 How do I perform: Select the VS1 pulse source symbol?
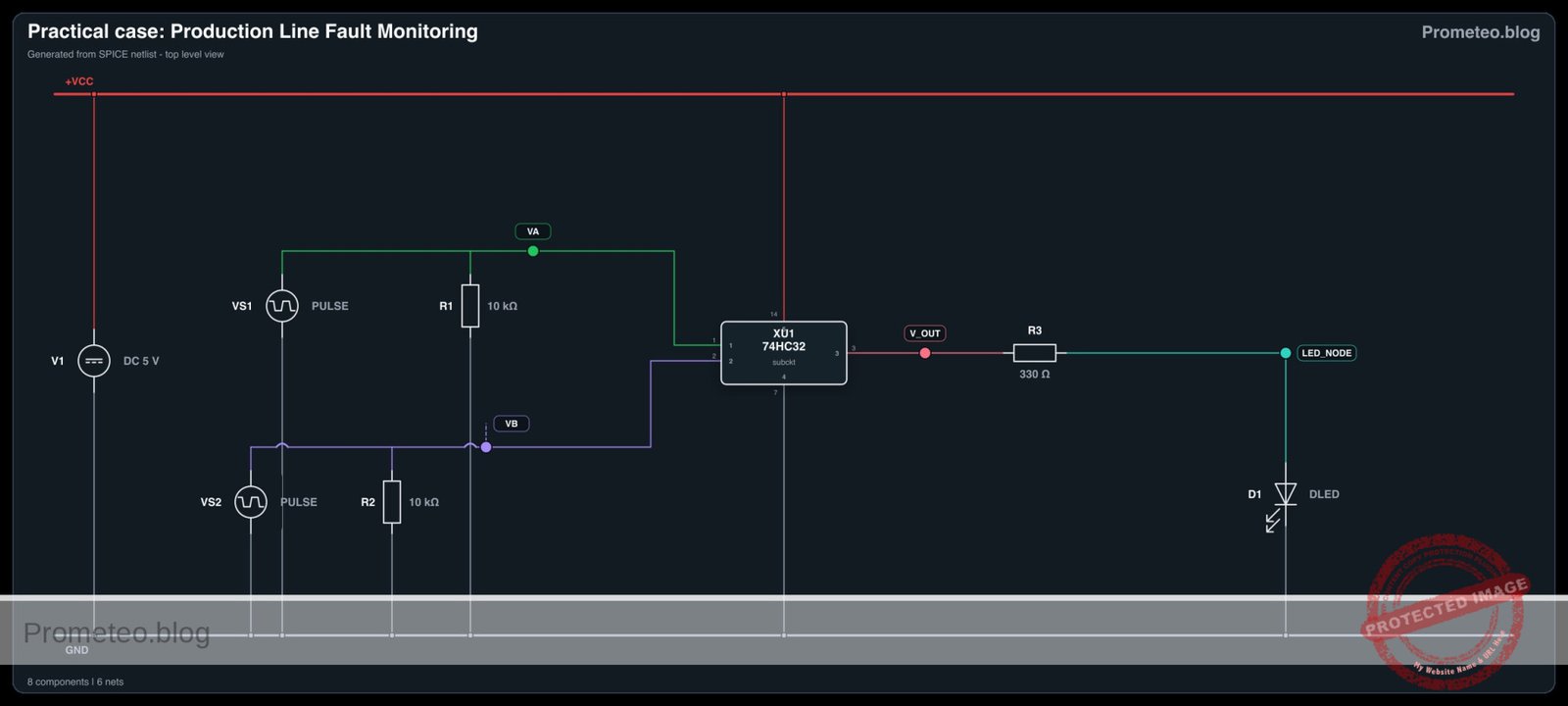click(282, 306)
